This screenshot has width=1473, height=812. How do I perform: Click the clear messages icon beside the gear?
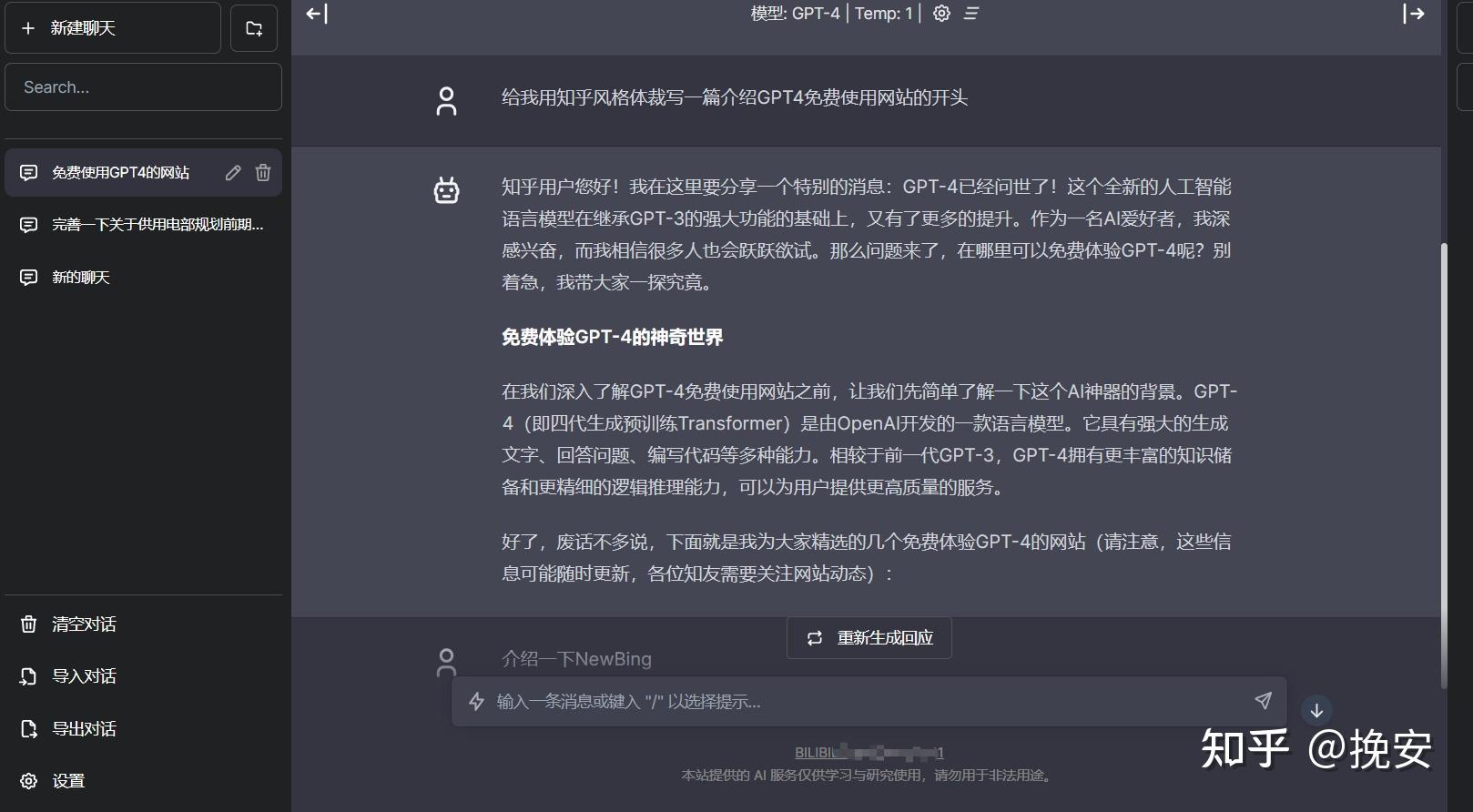coord(971,14)
